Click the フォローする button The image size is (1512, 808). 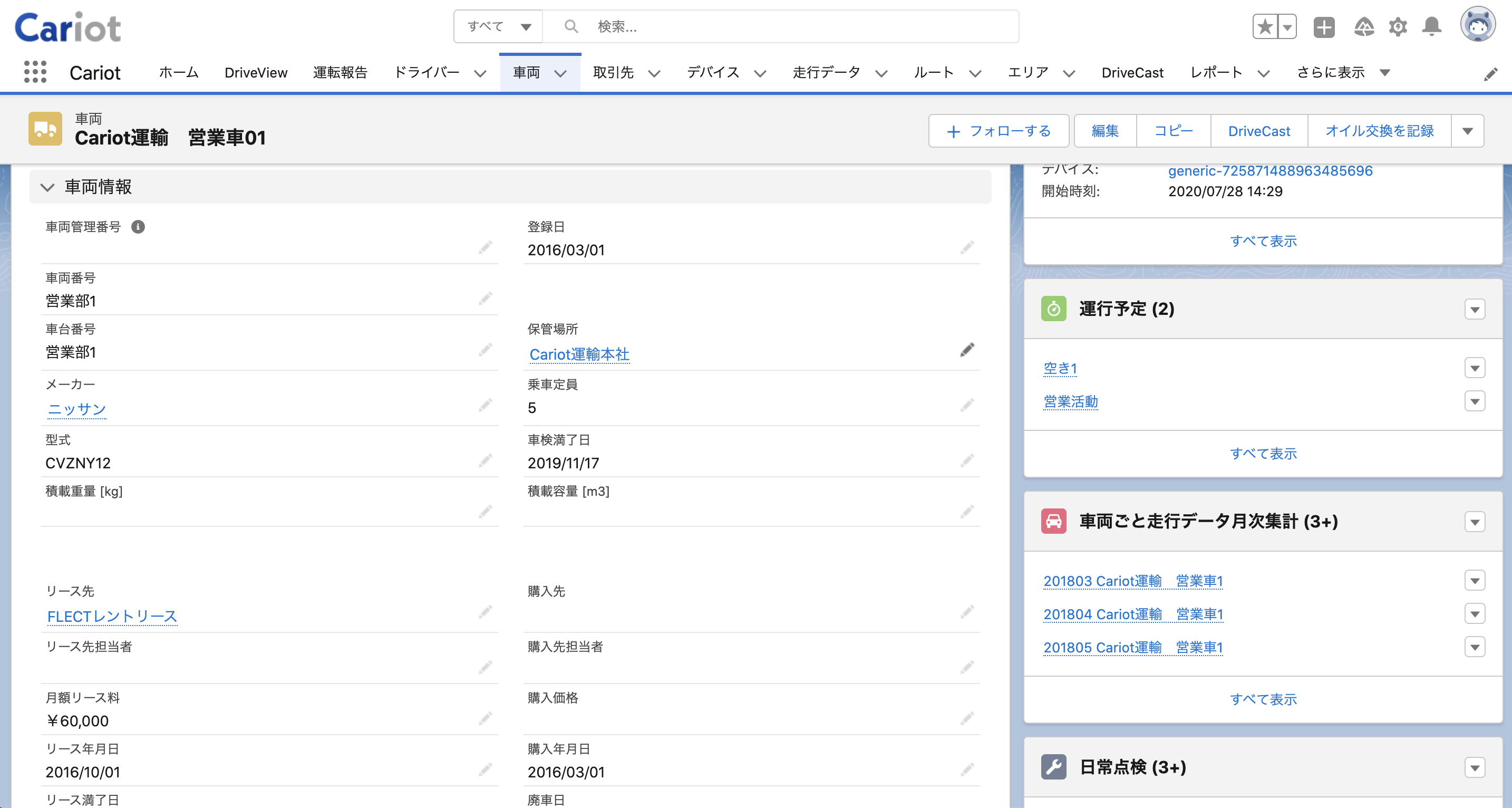click(x=999, y=131)
